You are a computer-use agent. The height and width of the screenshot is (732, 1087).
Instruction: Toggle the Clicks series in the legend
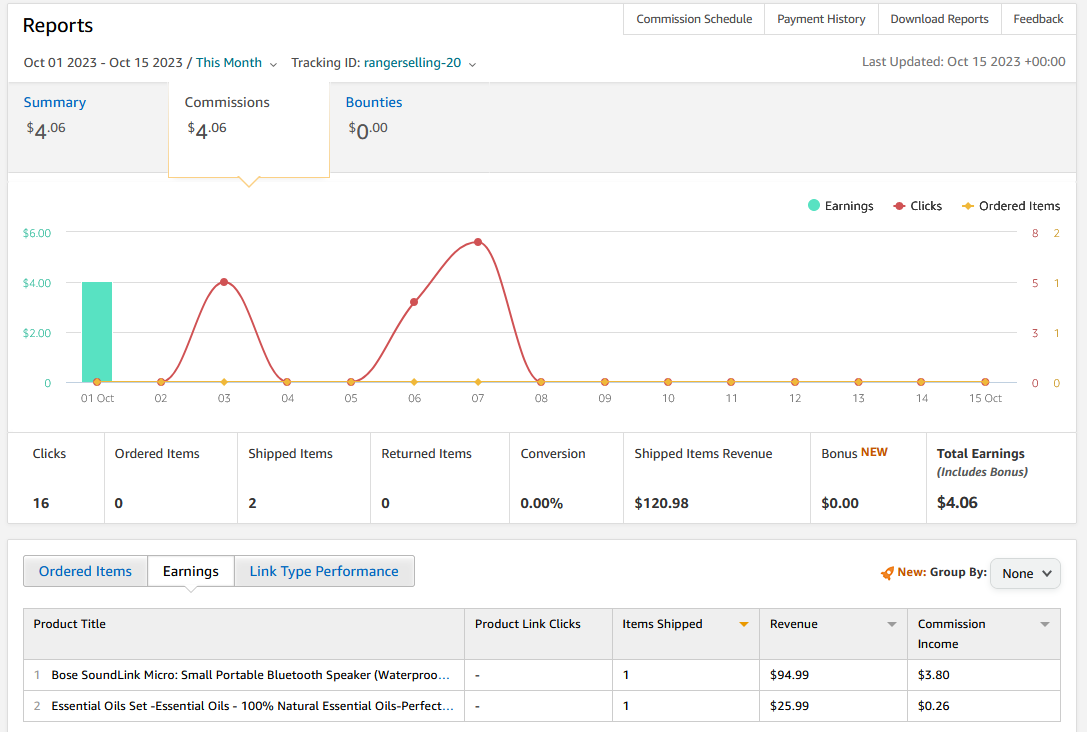point(899,206)
